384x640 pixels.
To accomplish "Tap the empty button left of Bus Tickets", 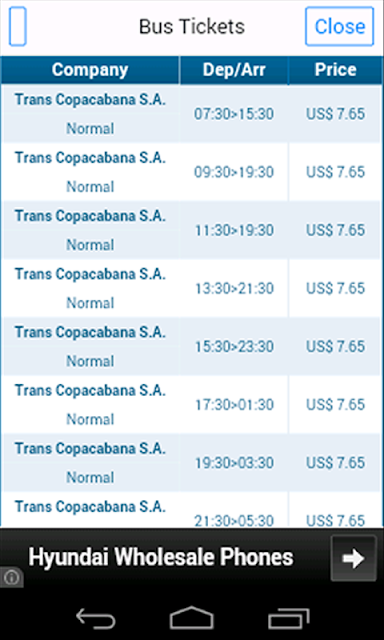I will click(x=18, y=27).
